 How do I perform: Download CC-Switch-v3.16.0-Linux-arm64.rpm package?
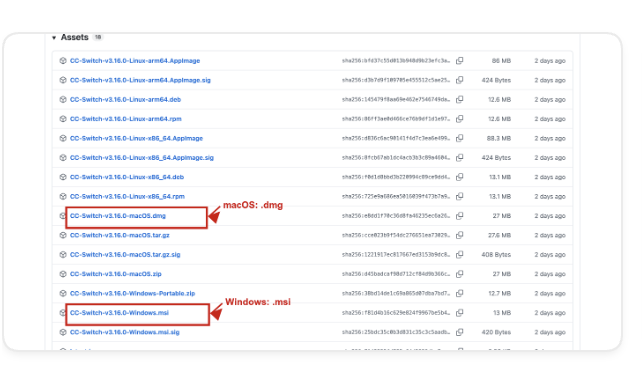click(x=126, y=119)
